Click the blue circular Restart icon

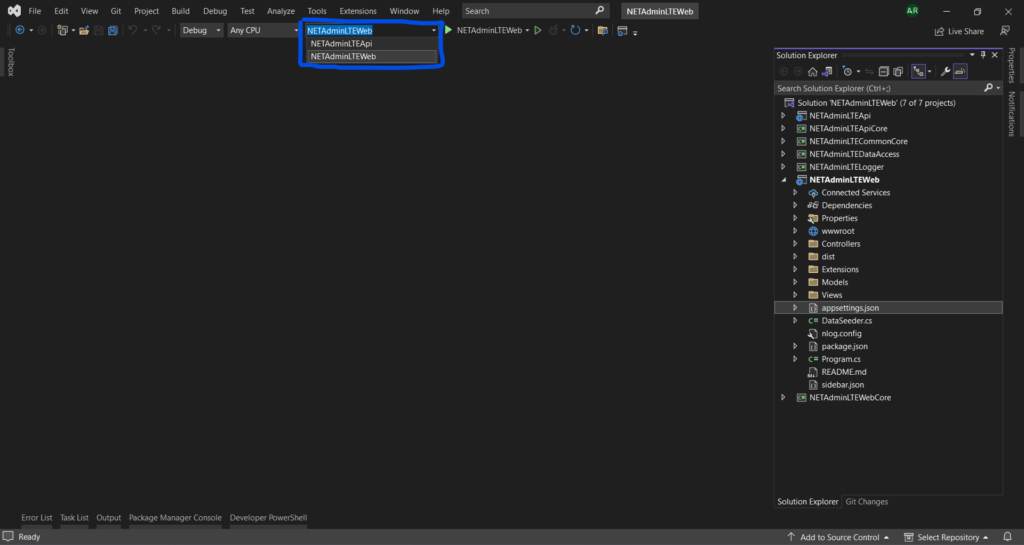[575, 30]
